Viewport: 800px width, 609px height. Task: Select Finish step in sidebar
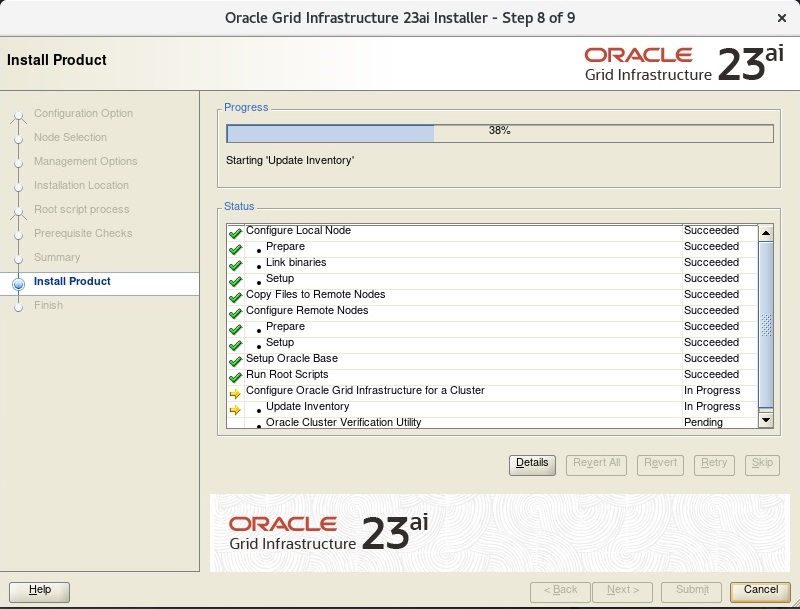pos(48,305)
